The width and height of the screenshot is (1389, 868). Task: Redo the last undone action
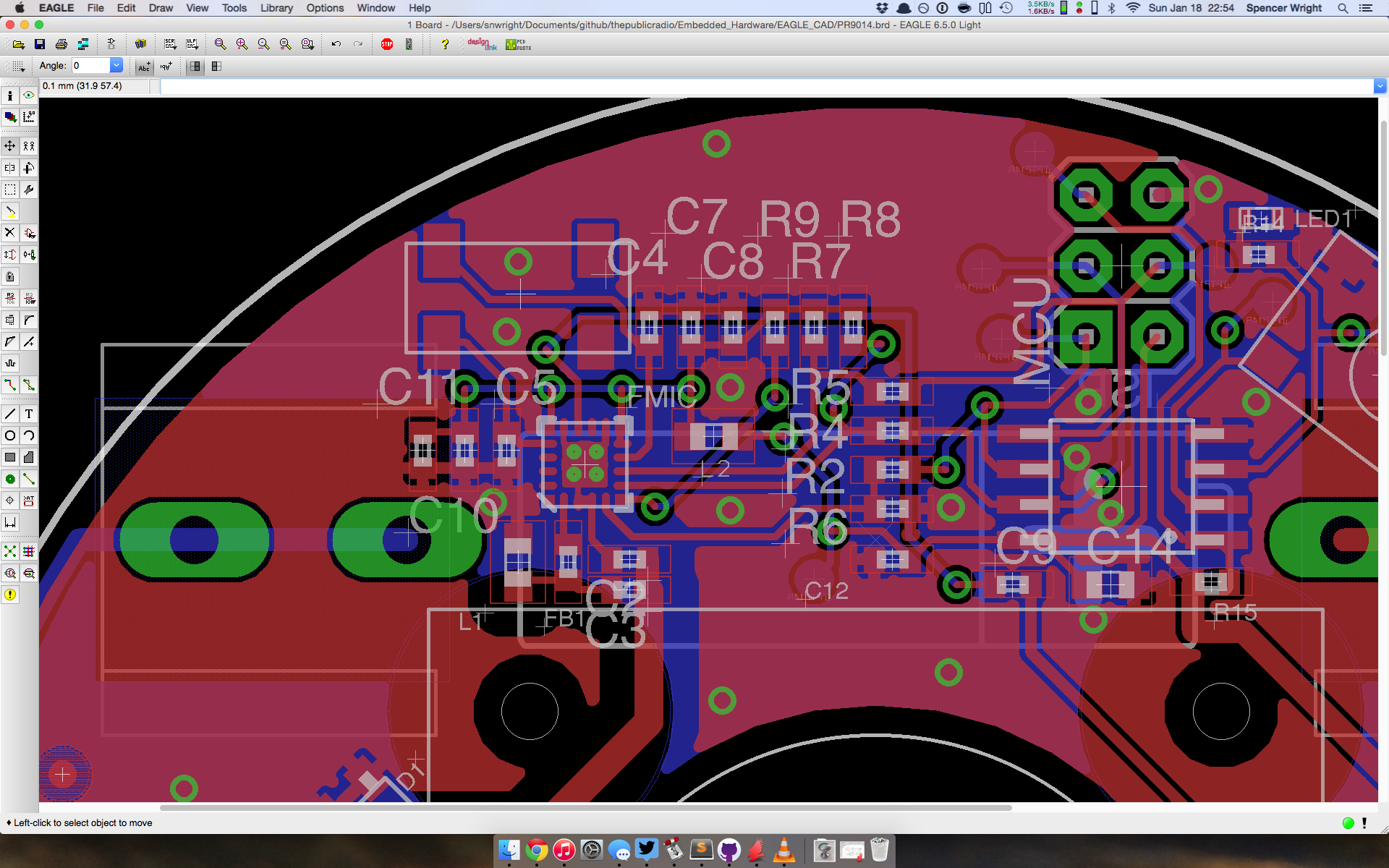[358, 45]
